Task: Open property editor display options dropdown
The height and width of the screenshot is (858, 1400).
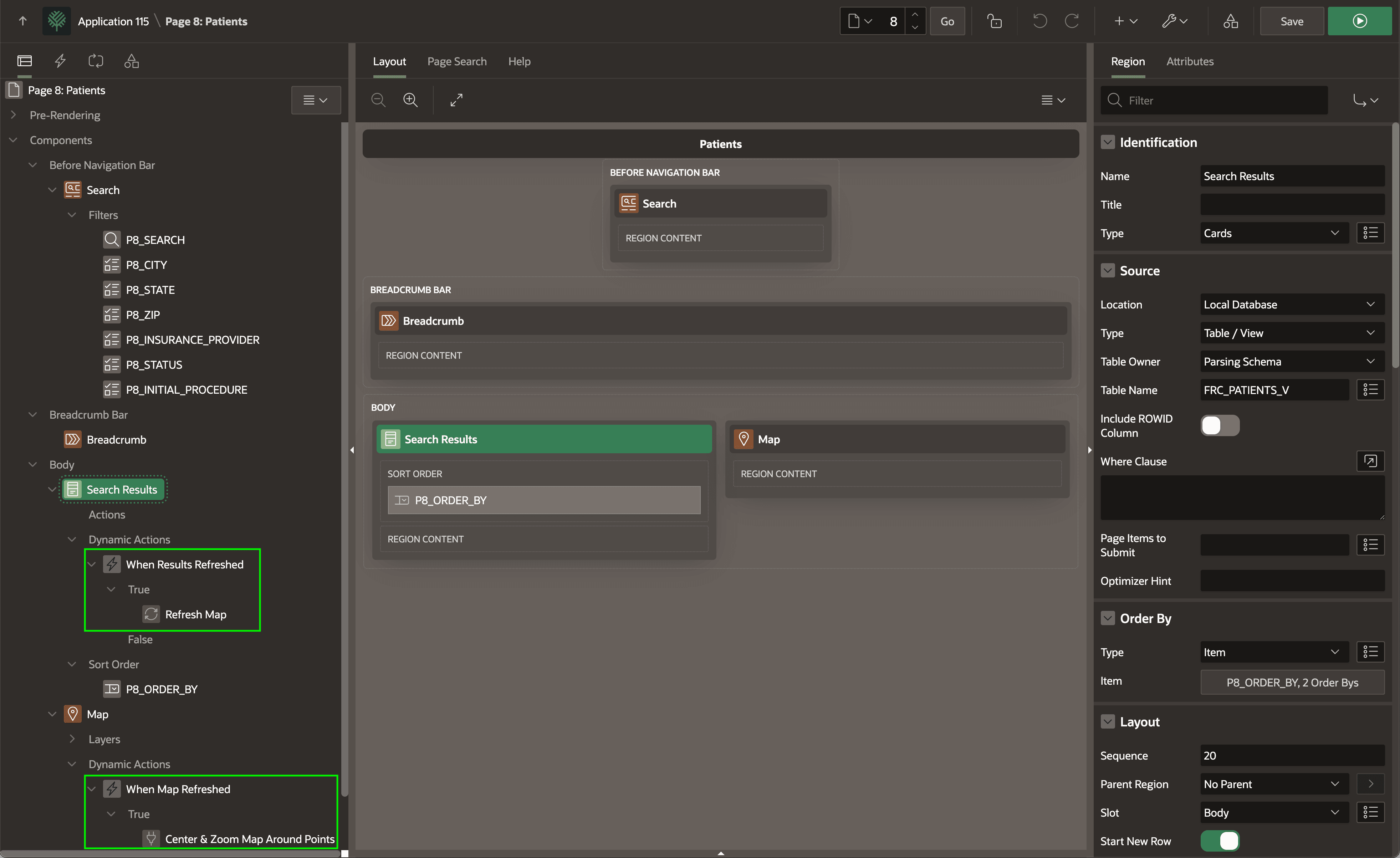Action: coord(1365,100)
